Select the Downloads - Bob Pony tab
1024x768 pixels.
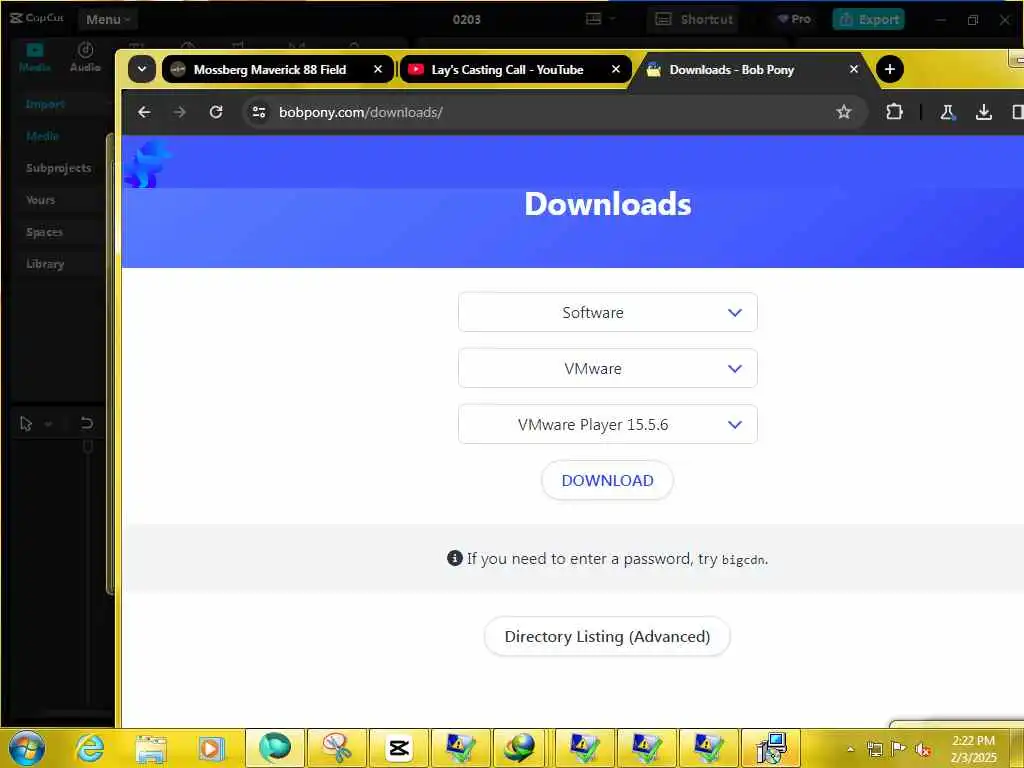[731, 69]
